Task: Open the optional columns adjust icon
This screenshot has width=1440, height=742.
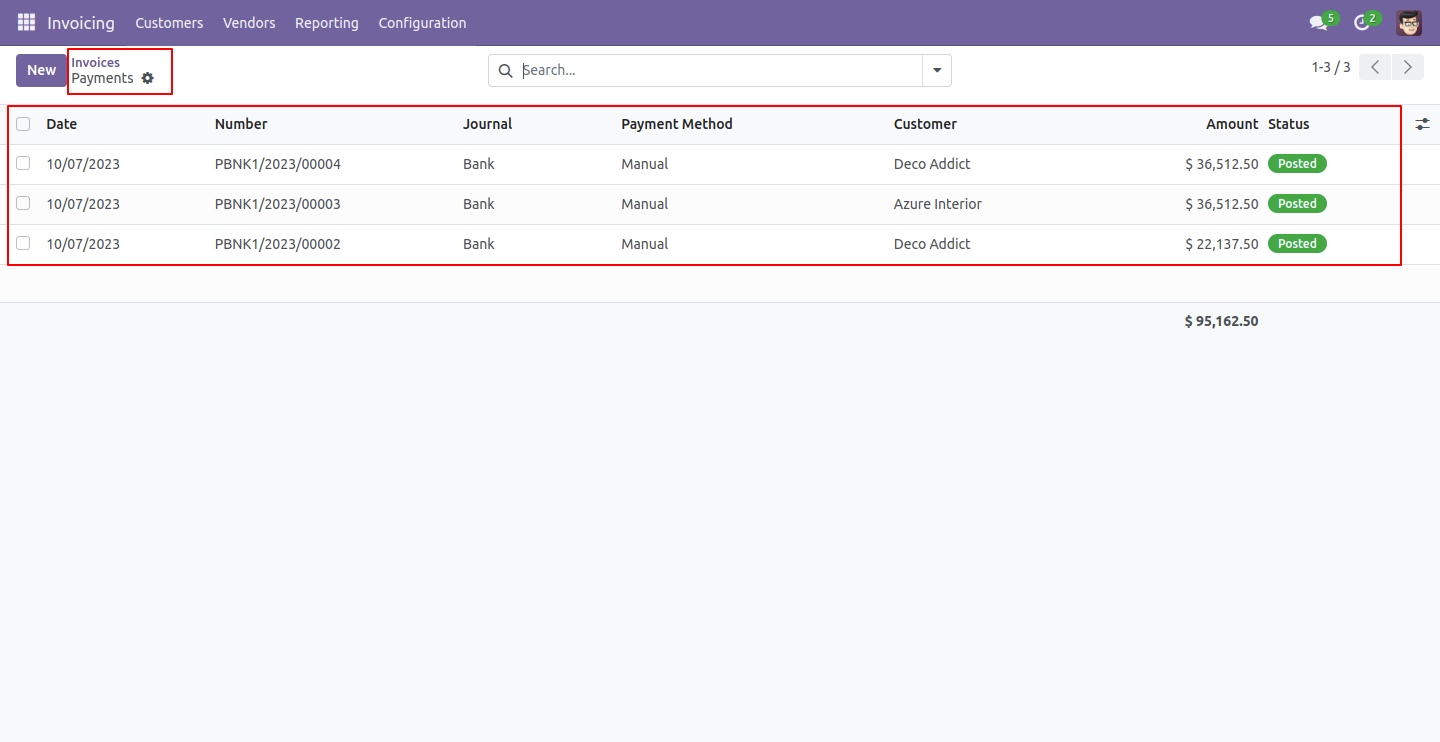Action: (x=1423, y=124)
